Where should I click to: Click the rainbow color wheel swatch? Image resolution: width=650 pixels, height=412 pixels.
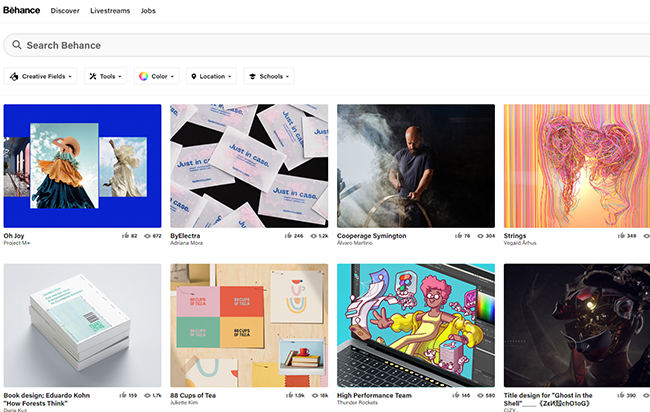143,76
